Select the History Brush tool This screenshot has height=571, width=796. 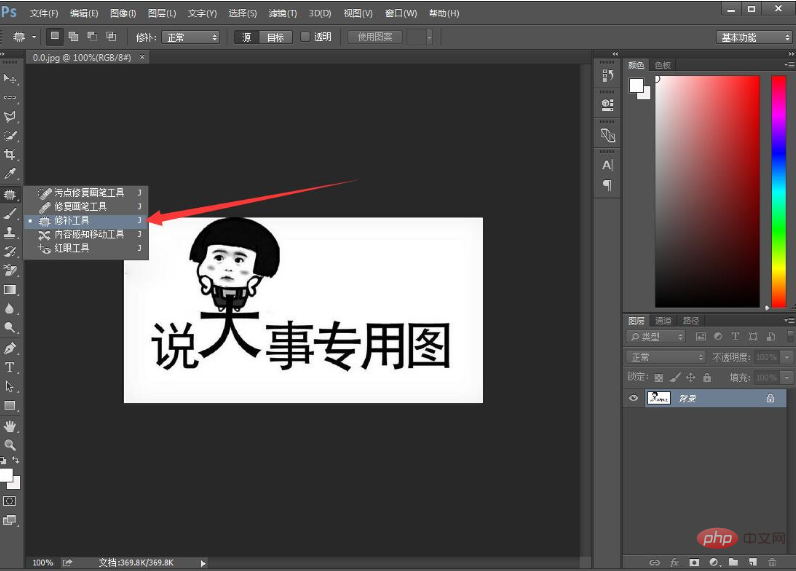click(10, 252)
